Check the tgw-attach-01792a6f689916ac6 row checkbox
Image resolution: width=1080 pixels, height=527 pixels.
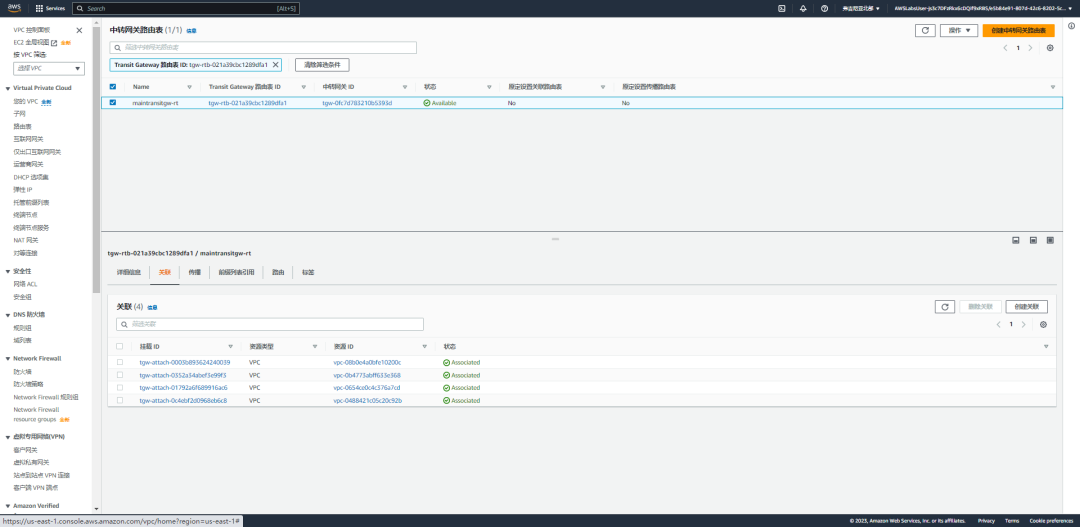[120, 388]
